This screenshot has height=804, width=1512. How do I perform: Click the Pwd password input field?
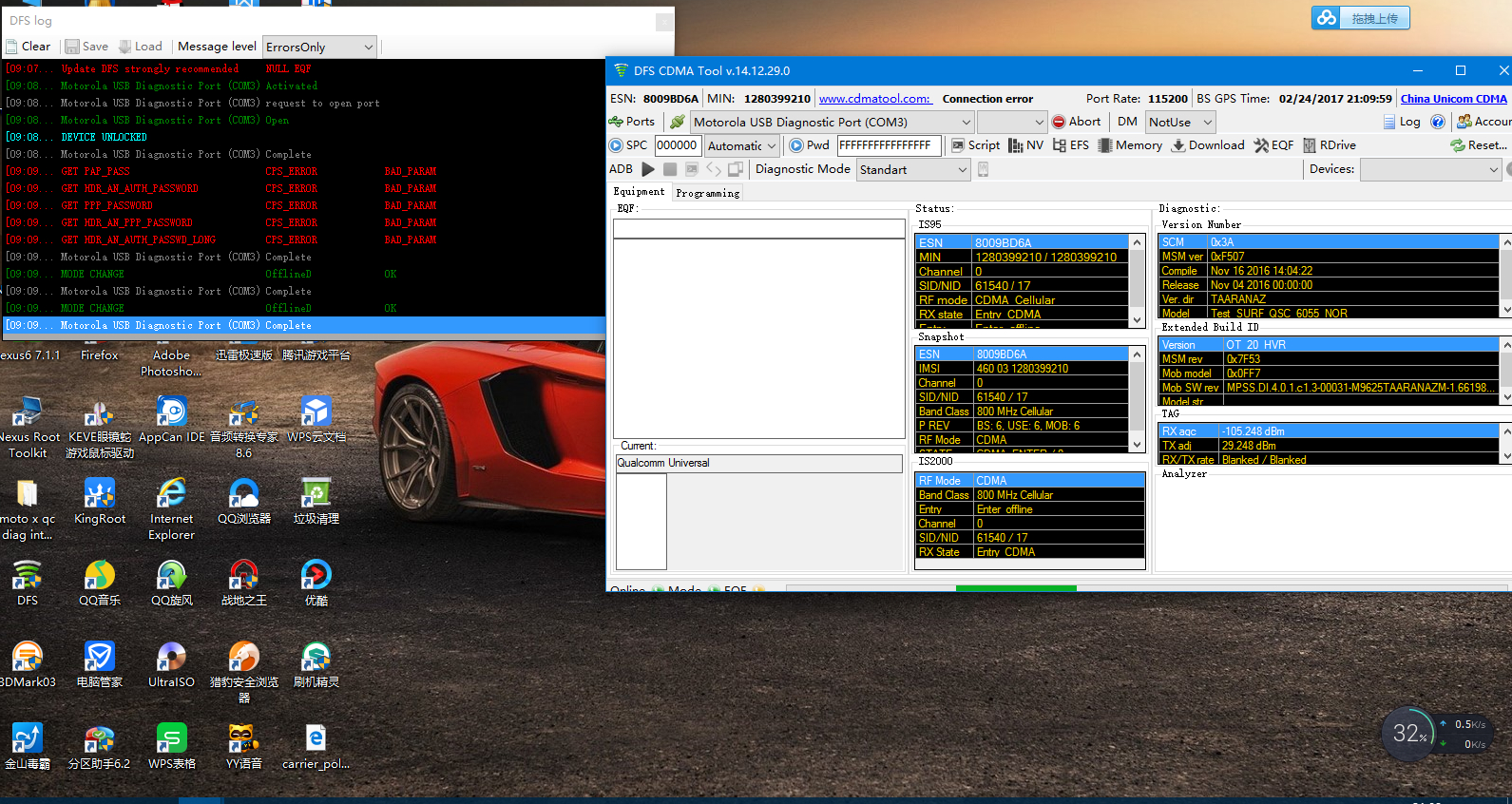889,145
